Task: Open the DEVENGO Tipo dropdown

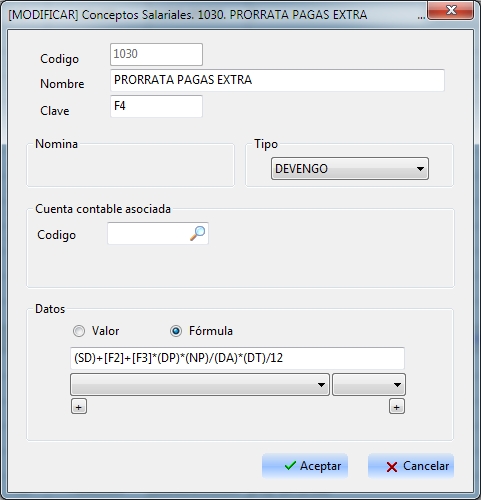Action: [350, 169]
